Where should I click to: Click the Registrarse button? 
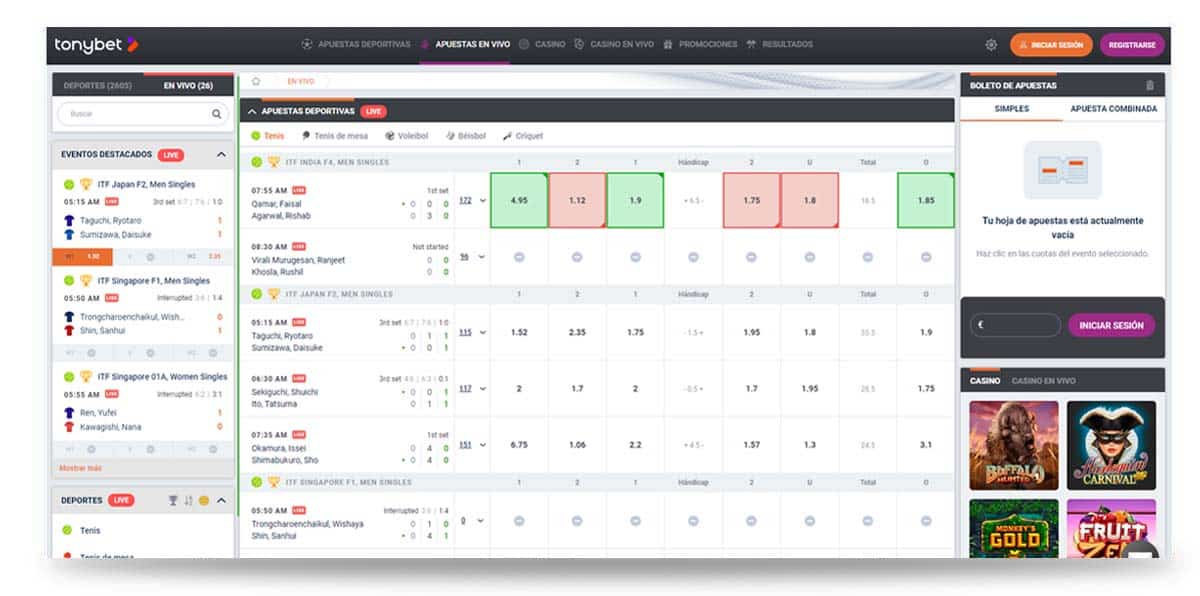[x=1132, y=45]
